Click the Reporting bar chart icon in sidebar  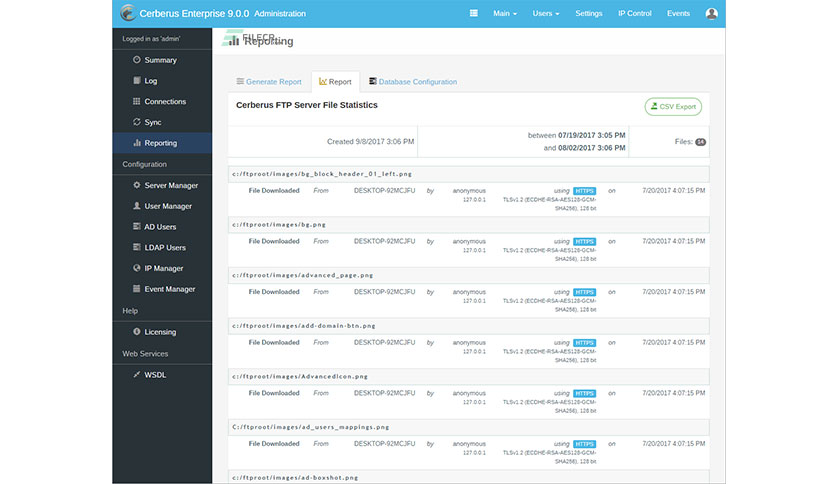(x=136, y=143)
